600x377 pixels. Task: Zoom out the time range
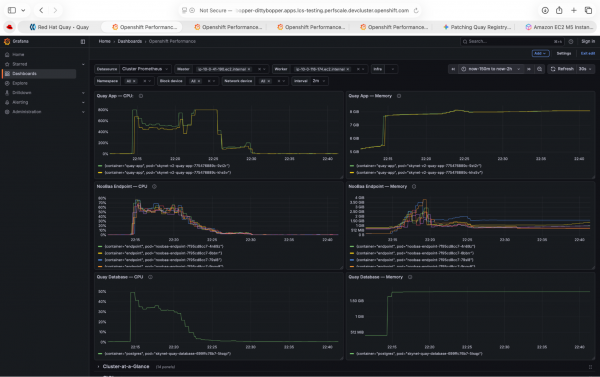pos(540,69)
